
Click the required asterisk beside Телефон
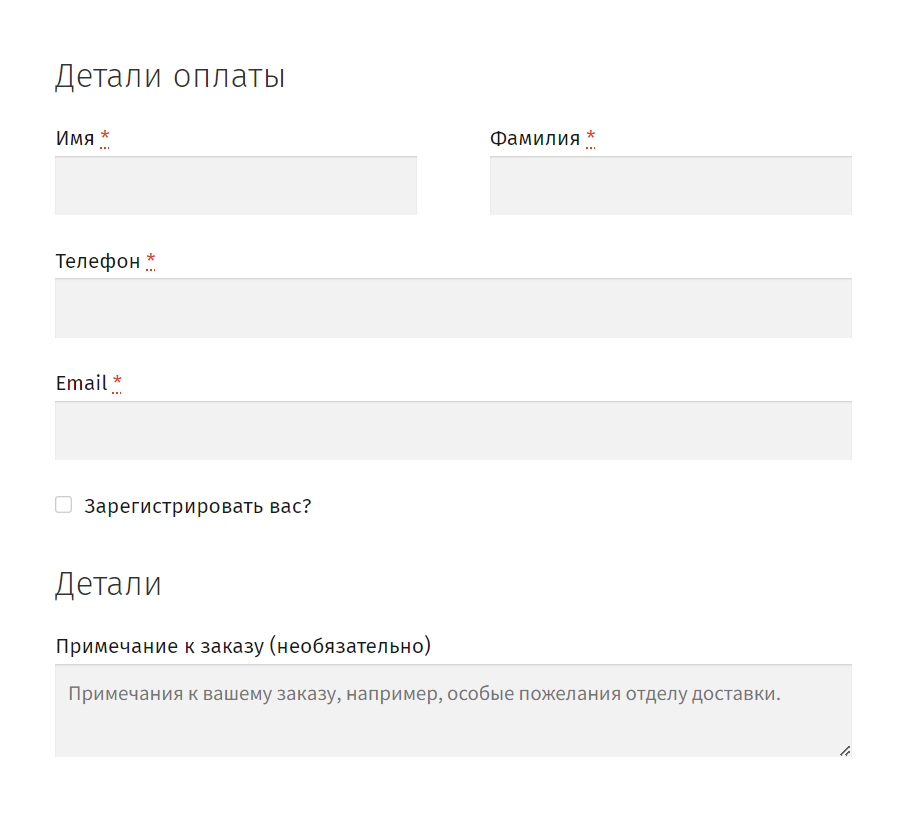click(x=151, y=261)
